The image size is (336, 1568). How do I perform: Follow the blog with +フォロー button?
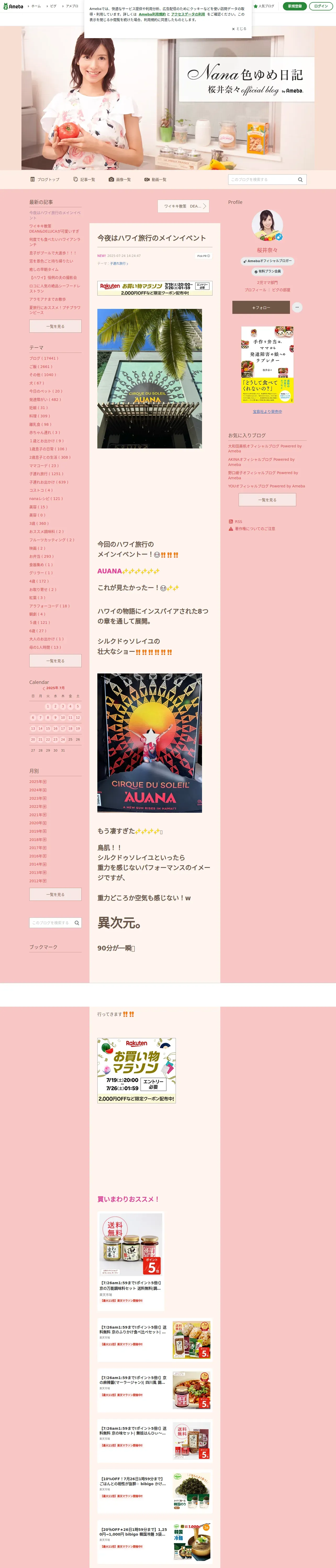260,307
